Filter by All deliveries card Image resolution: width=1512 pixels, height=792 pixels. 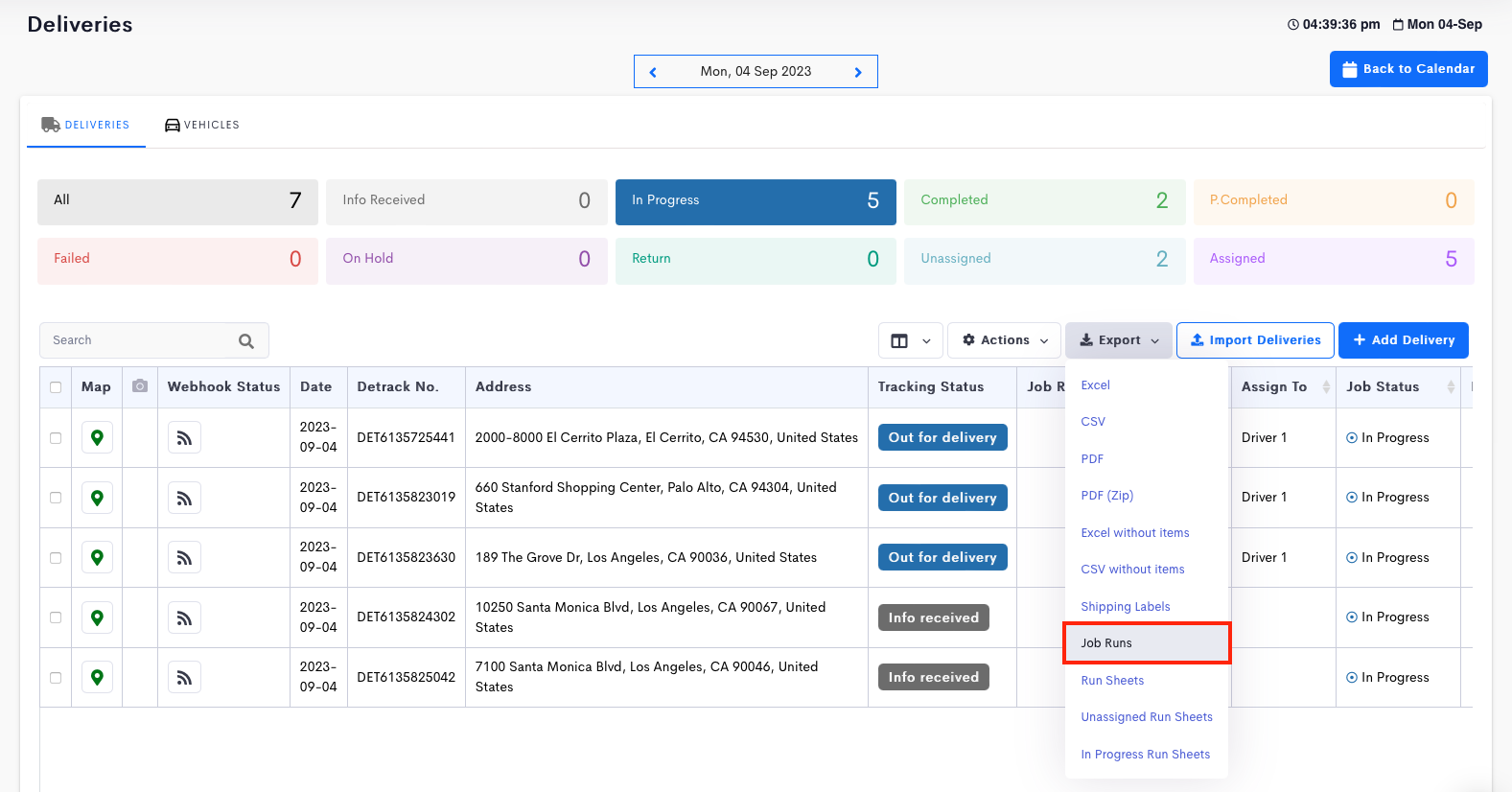(177, 201)
